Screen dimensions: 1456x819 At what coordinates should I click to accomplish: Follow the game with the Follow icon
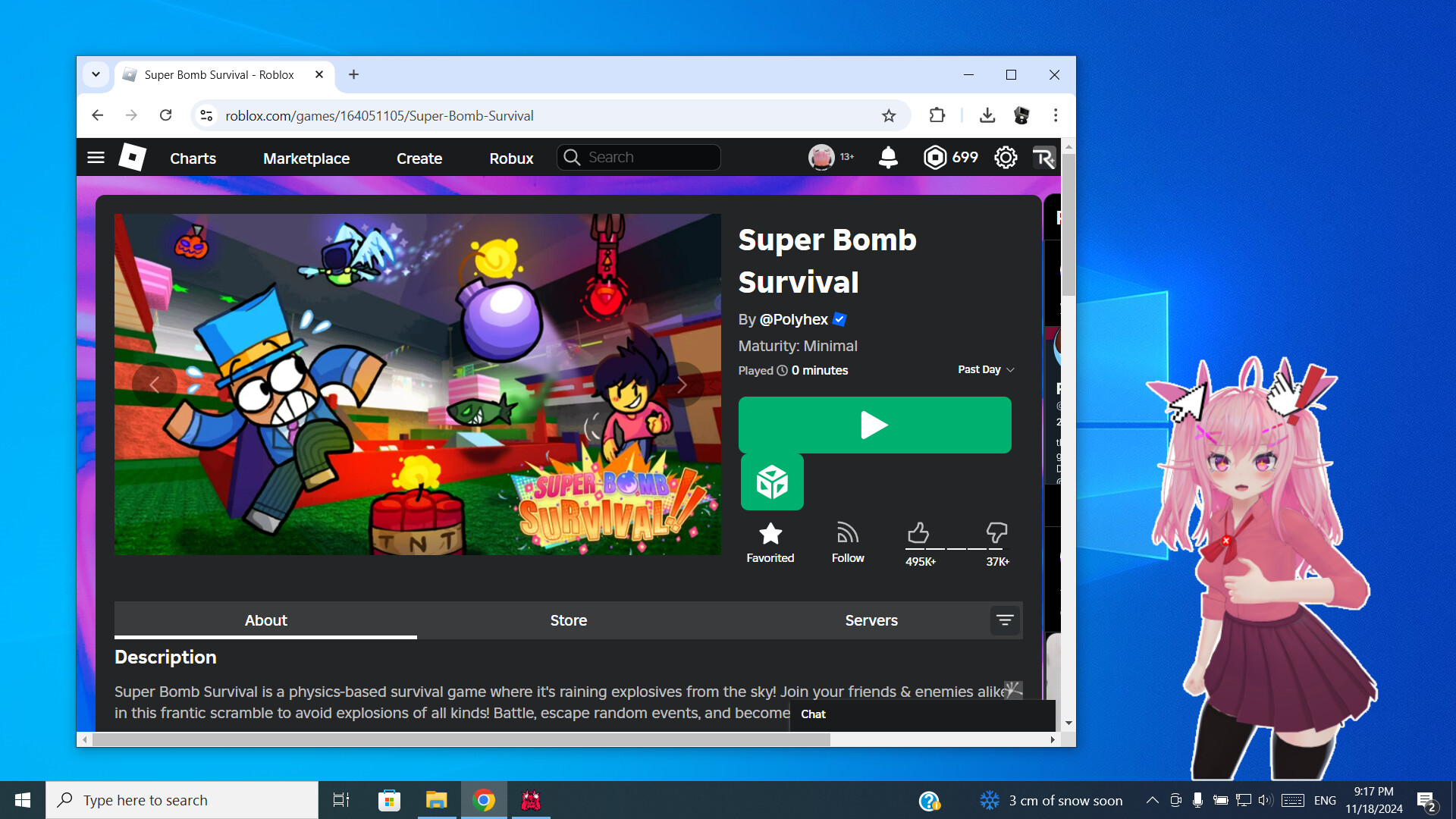847,534
